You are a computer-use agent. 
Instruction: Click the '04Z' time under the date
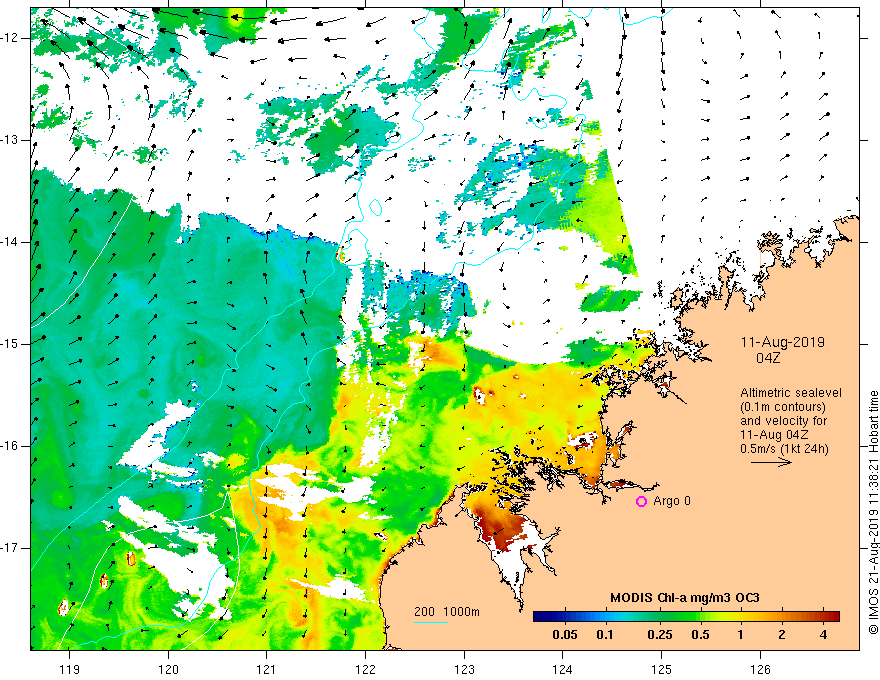tap(768, 358)
